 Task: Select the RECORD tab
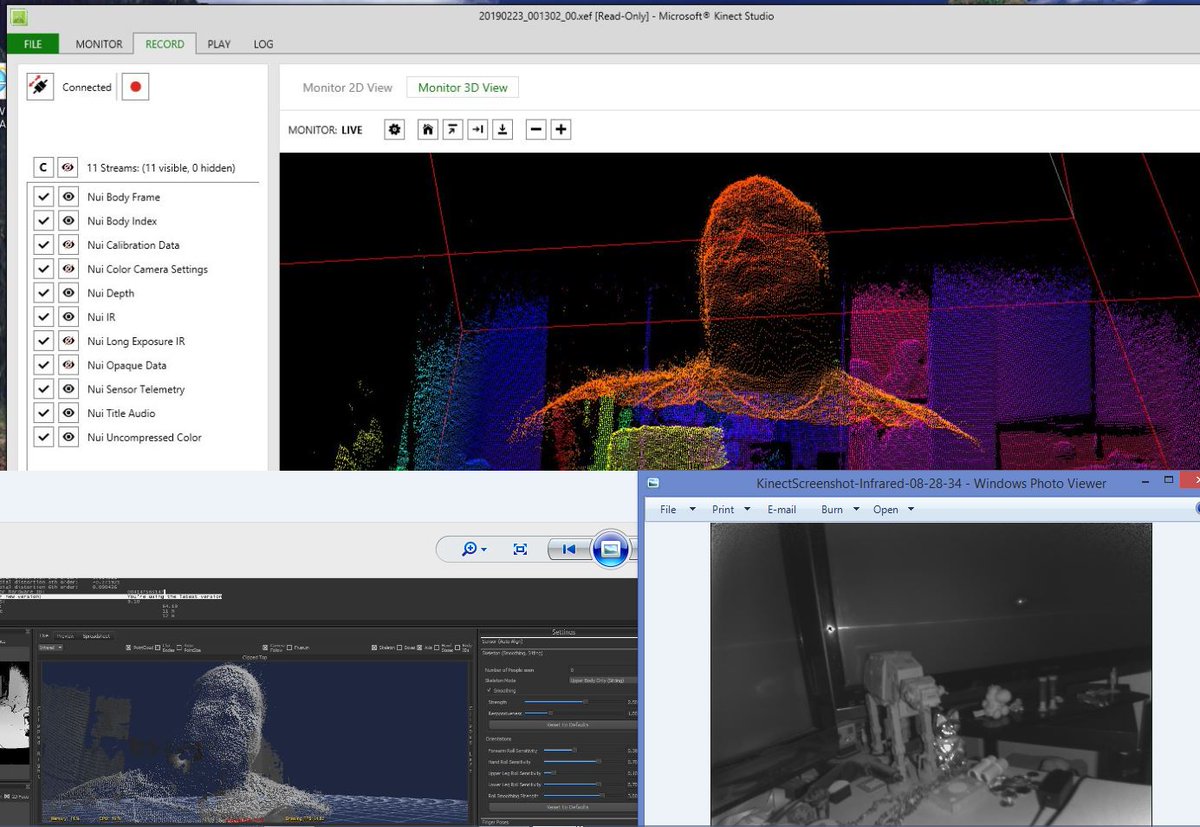coord(165,44)
